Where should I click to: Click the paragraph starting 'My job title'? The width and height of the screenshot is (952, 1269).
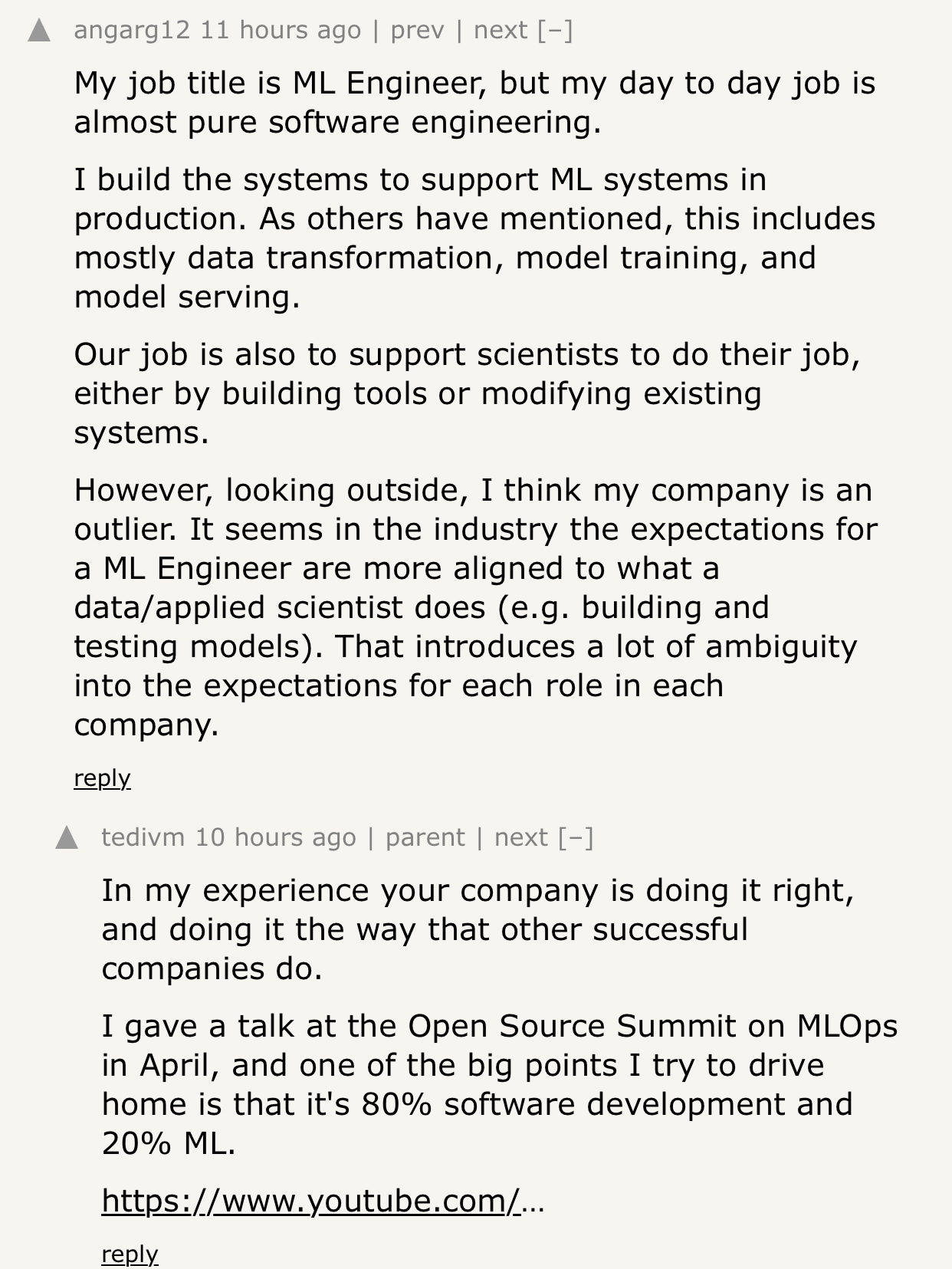[x=474, y=103]
